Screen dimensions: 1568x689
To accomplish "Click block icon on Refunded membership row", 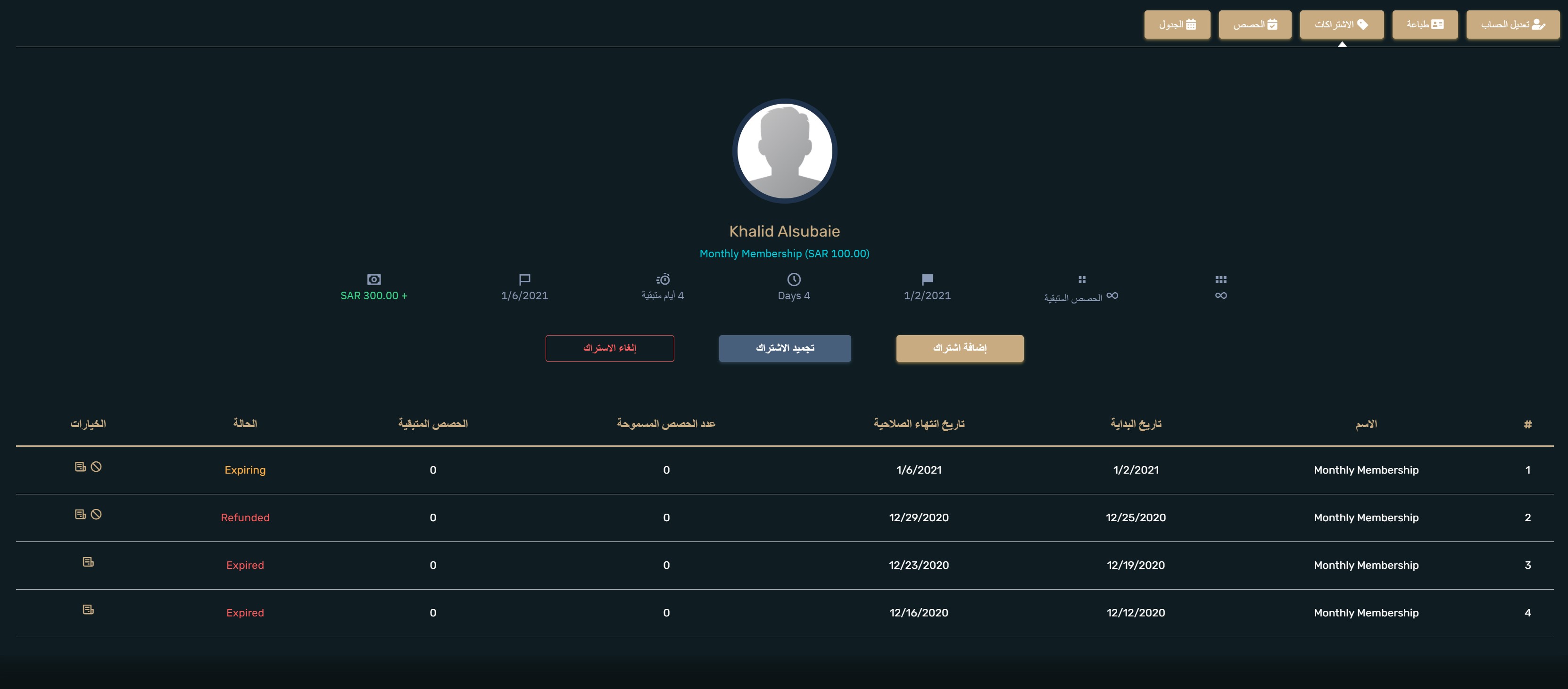I will point(96,514).
